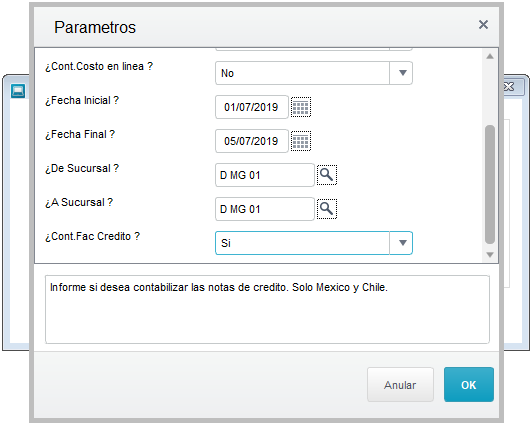Confirm the parameters with OK
The width and height of the screenshot is (532, 426).
(469, 385)
